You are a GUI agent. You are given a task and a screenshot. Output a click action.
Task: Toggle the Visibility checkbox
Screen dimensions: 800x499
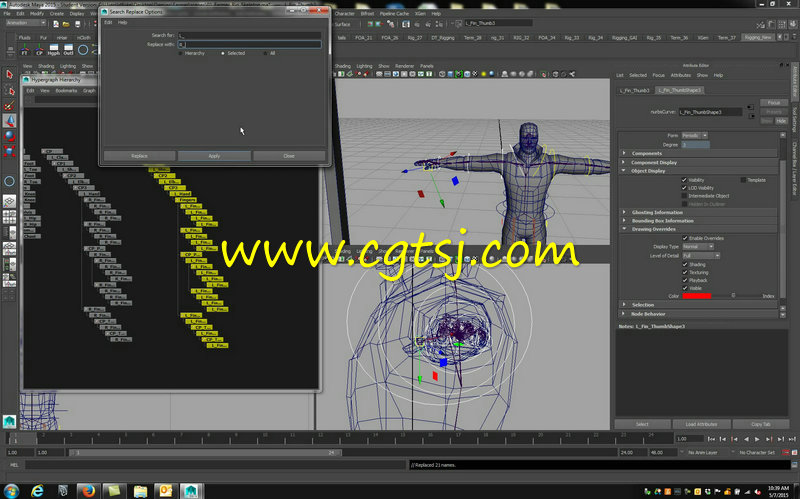(684, 180)
